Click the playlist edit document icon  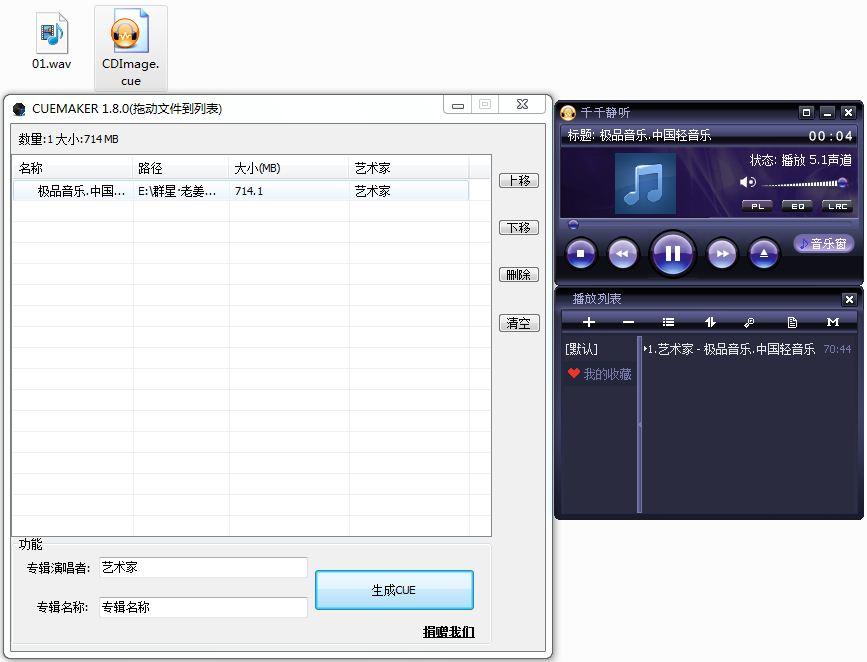tap(792, 322)
